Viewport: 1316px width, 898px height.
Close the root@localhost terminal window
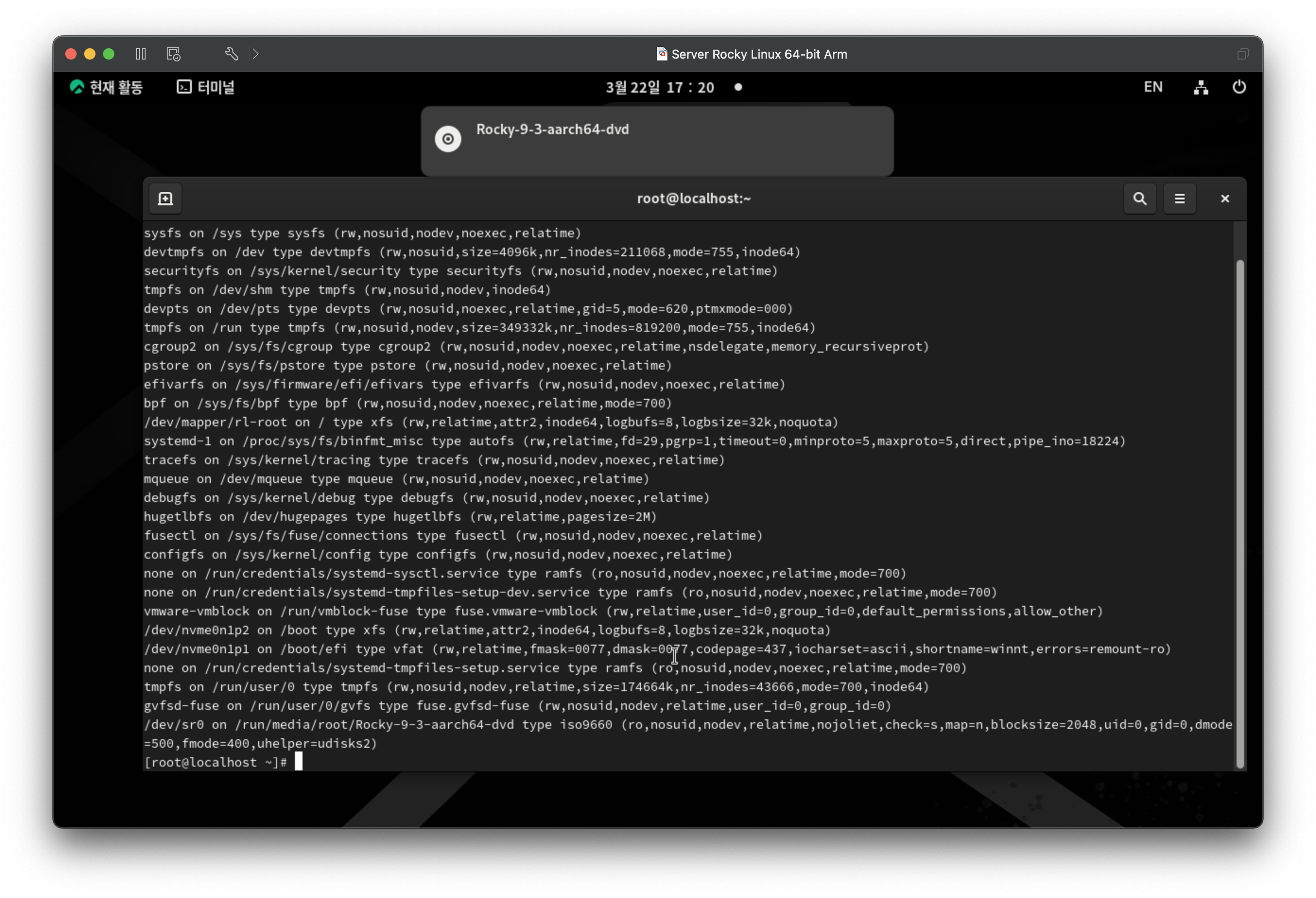click(1225, 199)
